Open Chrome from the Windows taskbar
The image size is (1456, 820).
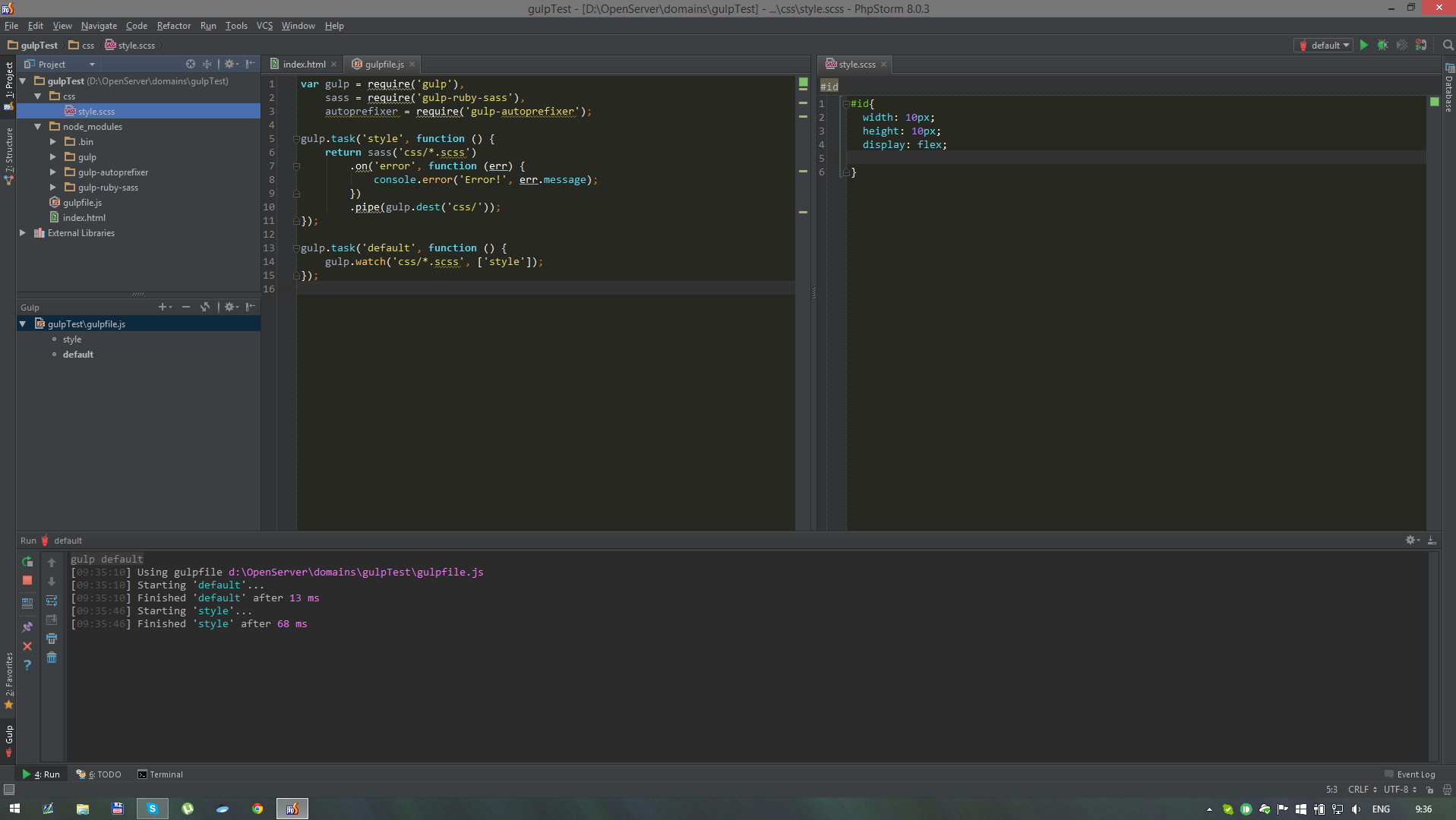257,809
